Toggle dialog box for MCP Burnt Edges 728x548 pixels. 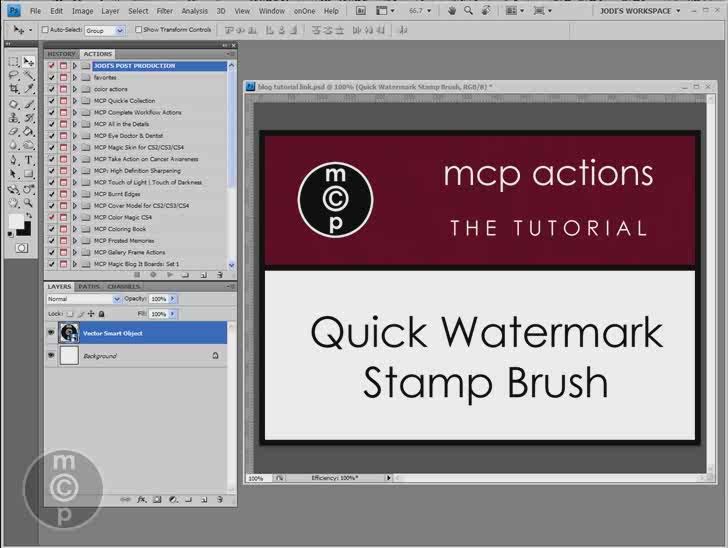(64, 194)
